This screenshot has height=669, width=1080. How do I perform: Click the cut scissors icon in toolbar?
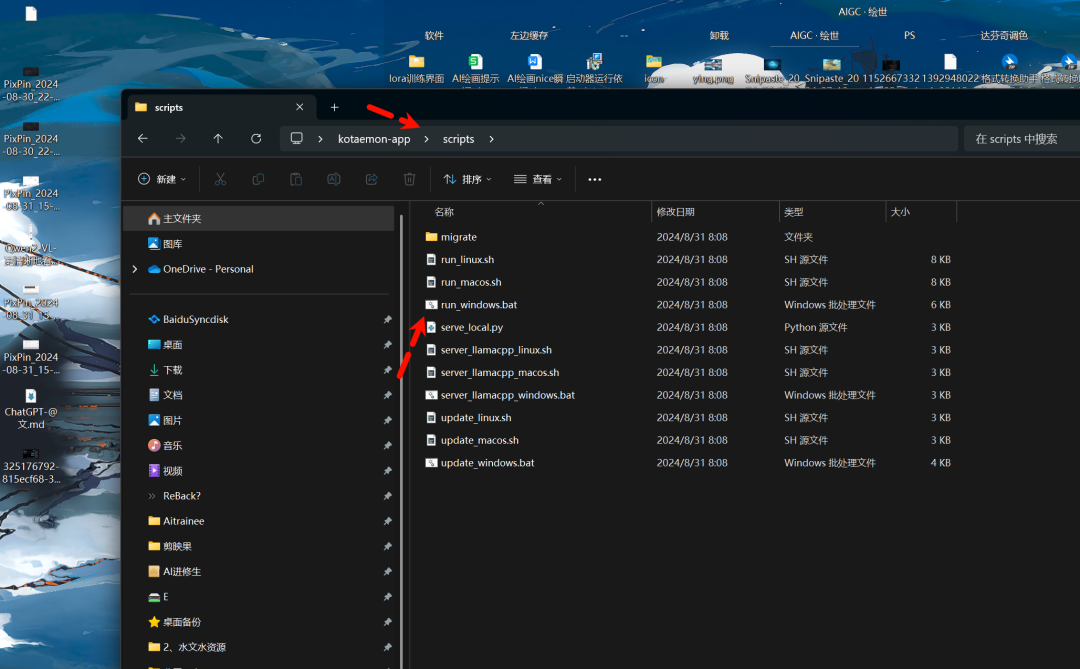click(x=220, y=179)
